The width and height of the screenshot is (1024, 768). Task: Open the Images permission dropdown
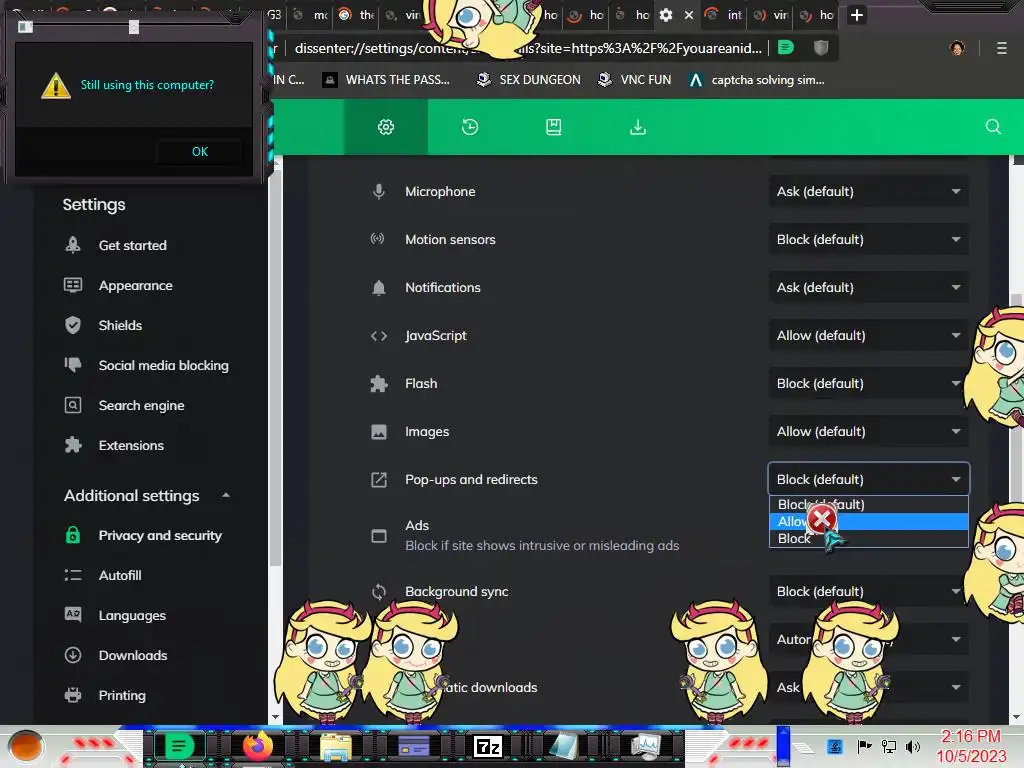tap(869, 432)
